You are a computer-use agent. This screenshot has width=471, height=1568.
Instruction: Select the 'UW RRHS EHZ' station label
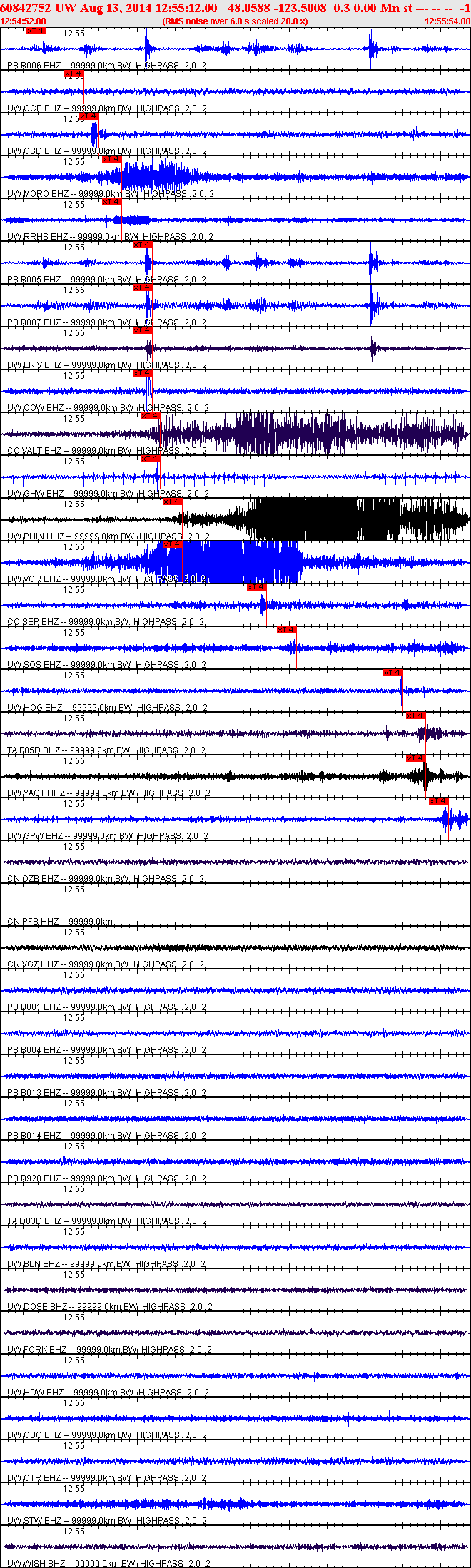click(x=38, y=237)
